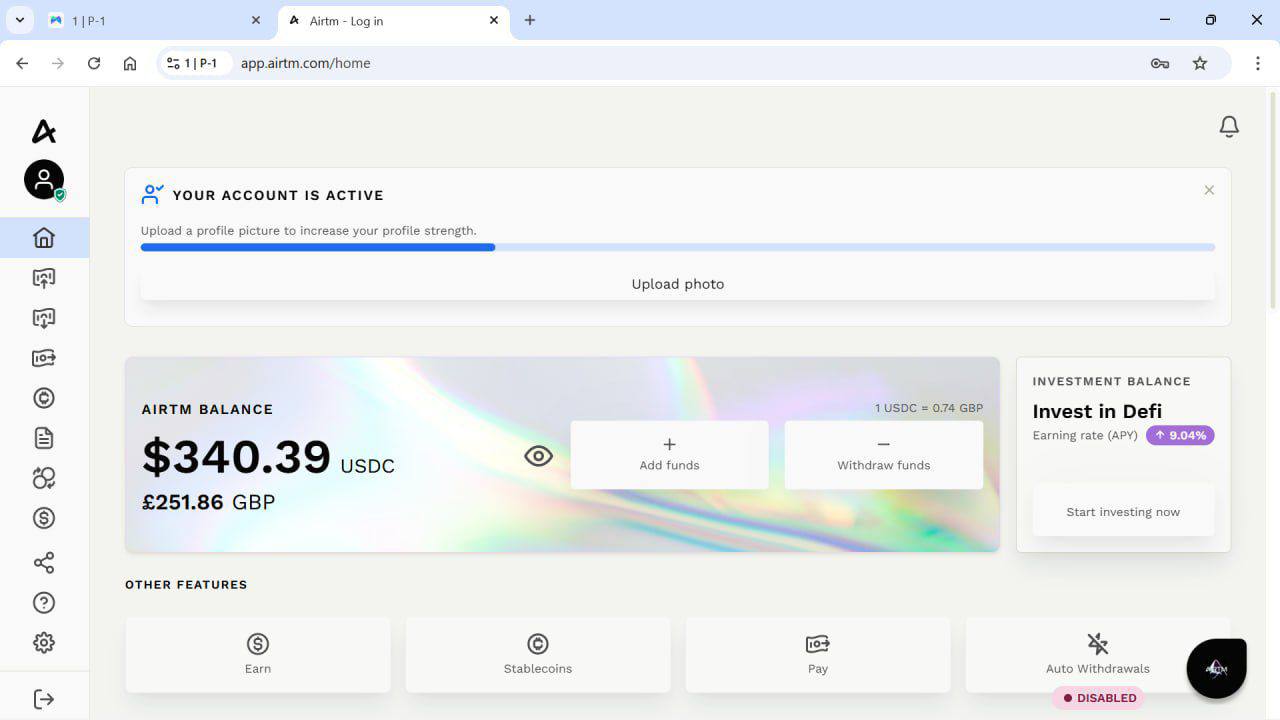This screenshot has width=1280, height=720.
Task: Dismiss the account active banner
Action: pos(1209,190)
